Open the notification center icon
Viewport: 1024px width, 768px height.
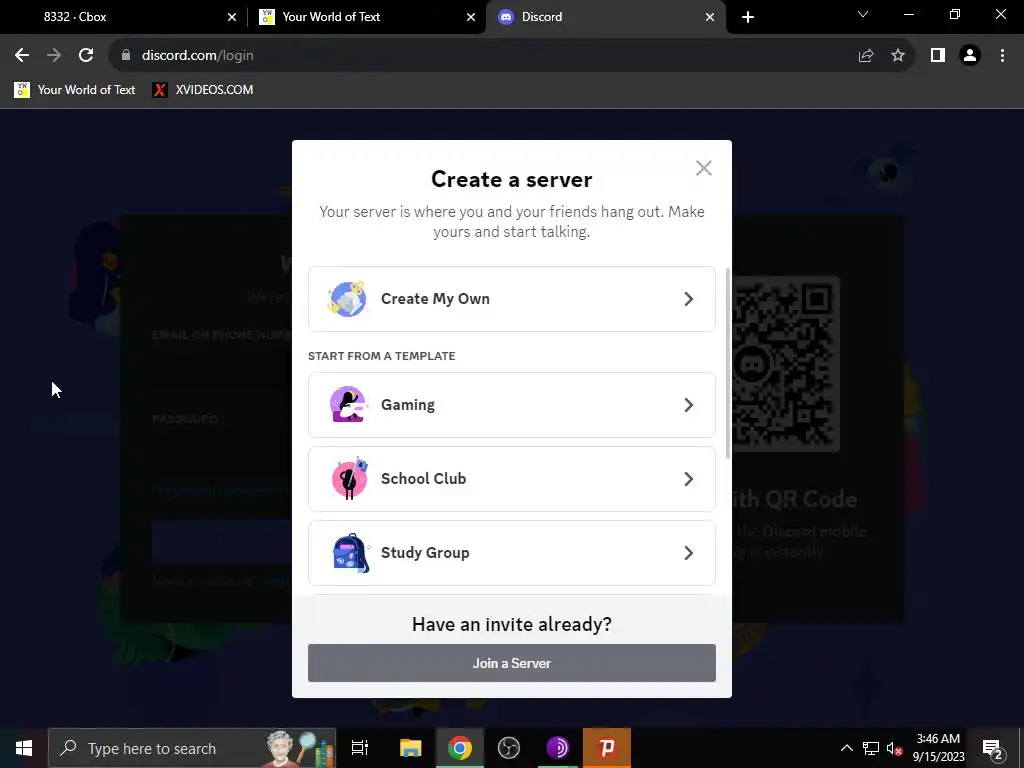point(993,748)
